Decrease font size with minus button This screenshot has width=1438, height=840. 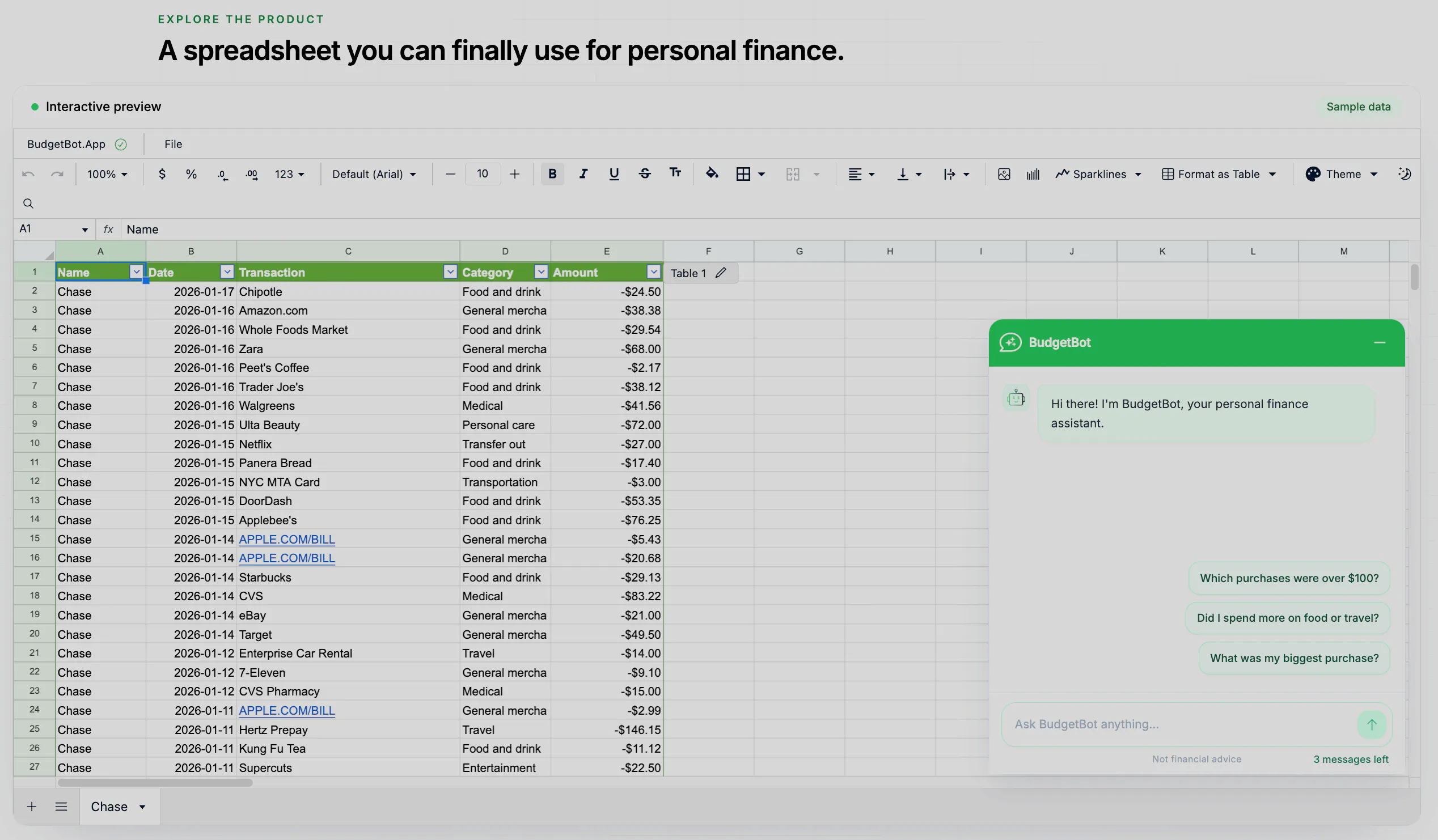pos(450,174)
